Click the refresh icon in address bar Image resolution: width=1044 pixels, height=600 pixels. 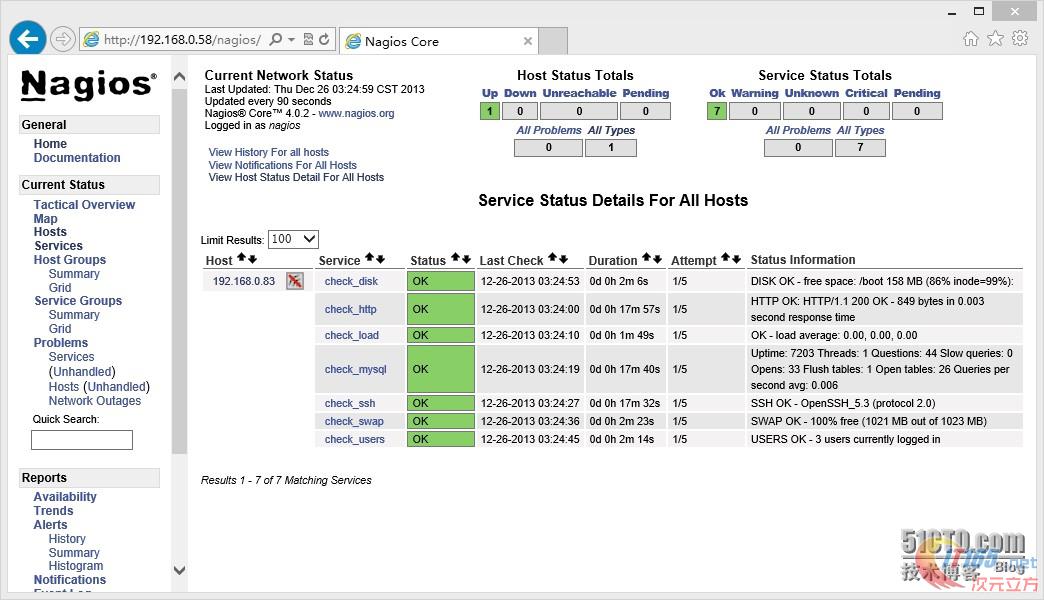[324, 39]
